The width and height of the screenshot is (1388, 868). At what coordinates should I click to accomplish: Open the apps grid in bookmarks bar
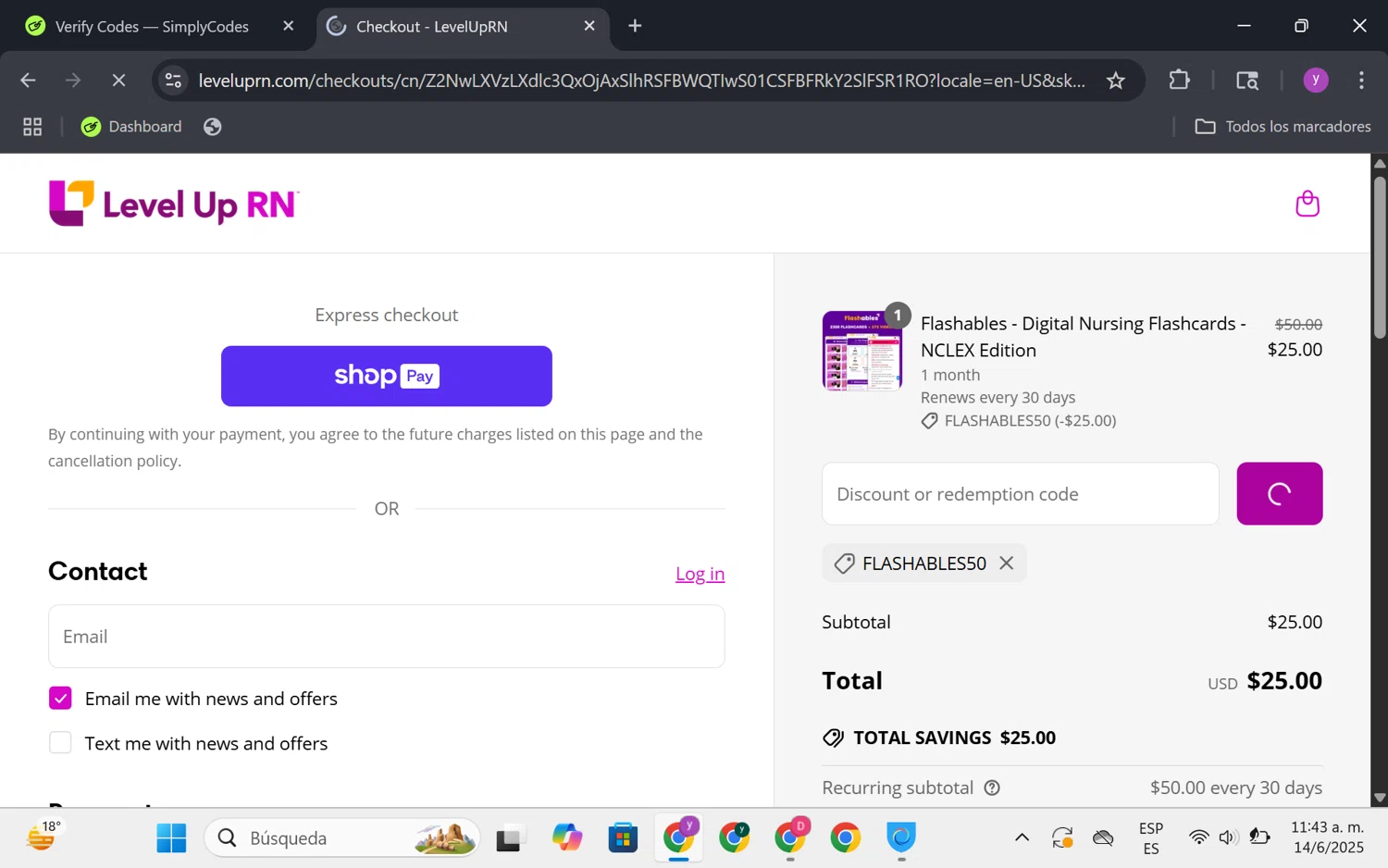coord(32,127)
